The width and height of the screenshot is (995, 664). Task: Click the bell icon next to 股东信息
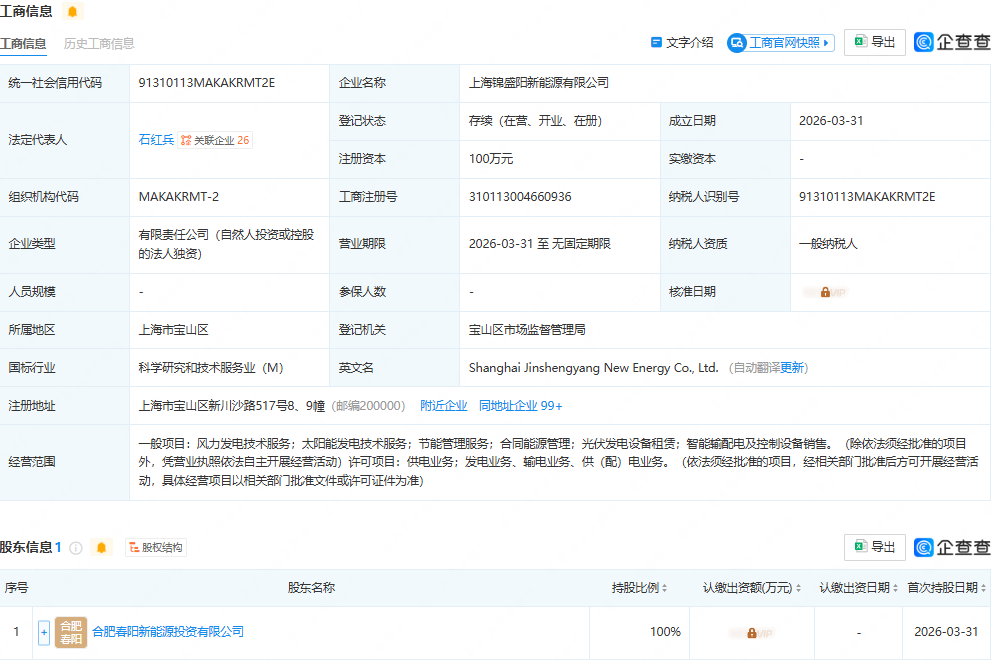coord(100,547)
